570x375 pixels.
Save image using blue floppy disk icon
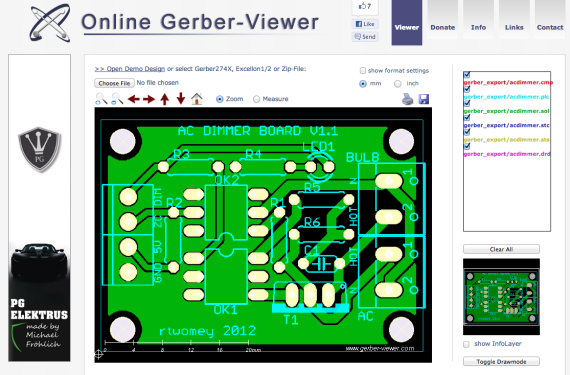tap(424, 99)
